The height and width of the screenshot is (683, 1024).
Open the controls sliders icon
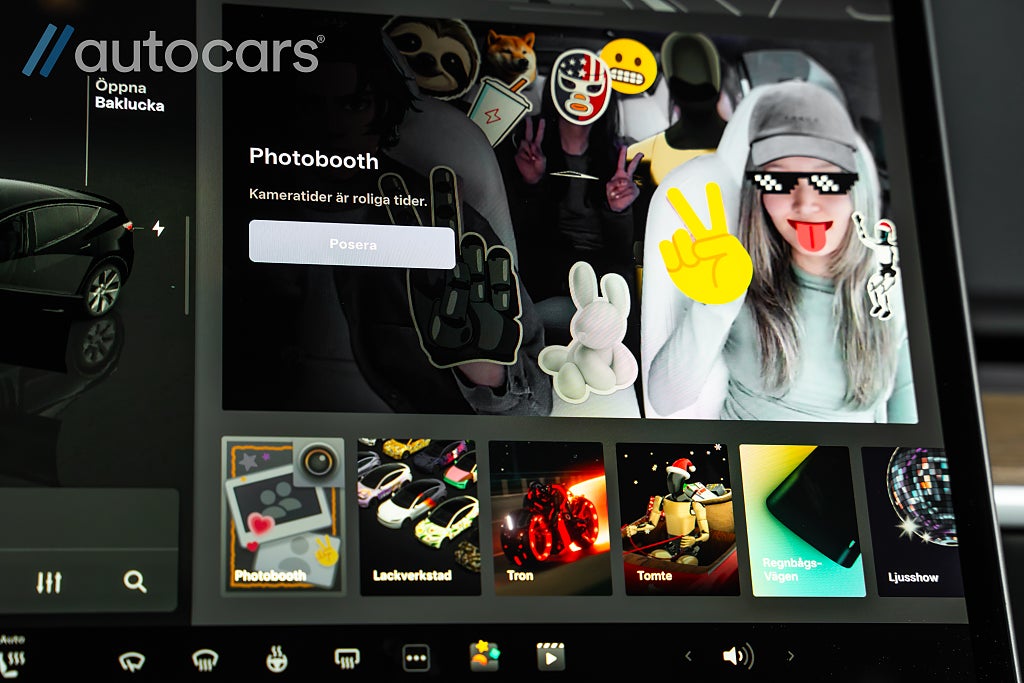point(49,581)
